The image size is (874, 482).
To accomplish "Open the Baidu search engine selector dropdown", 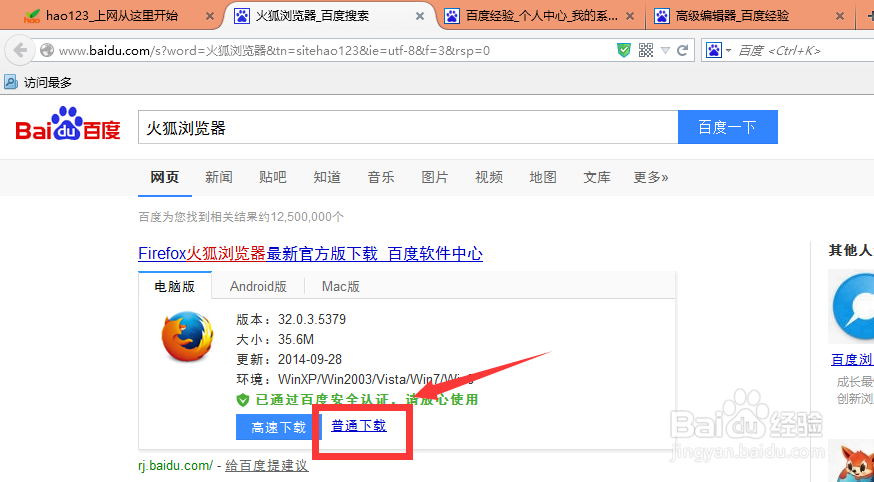I will coord(718,51).
